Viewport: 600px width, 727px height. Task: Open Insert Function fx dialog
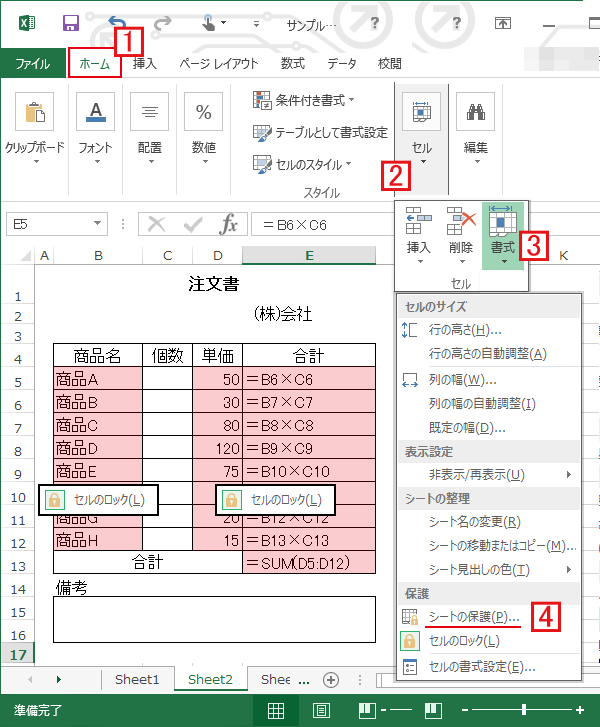tap(228, 224)
